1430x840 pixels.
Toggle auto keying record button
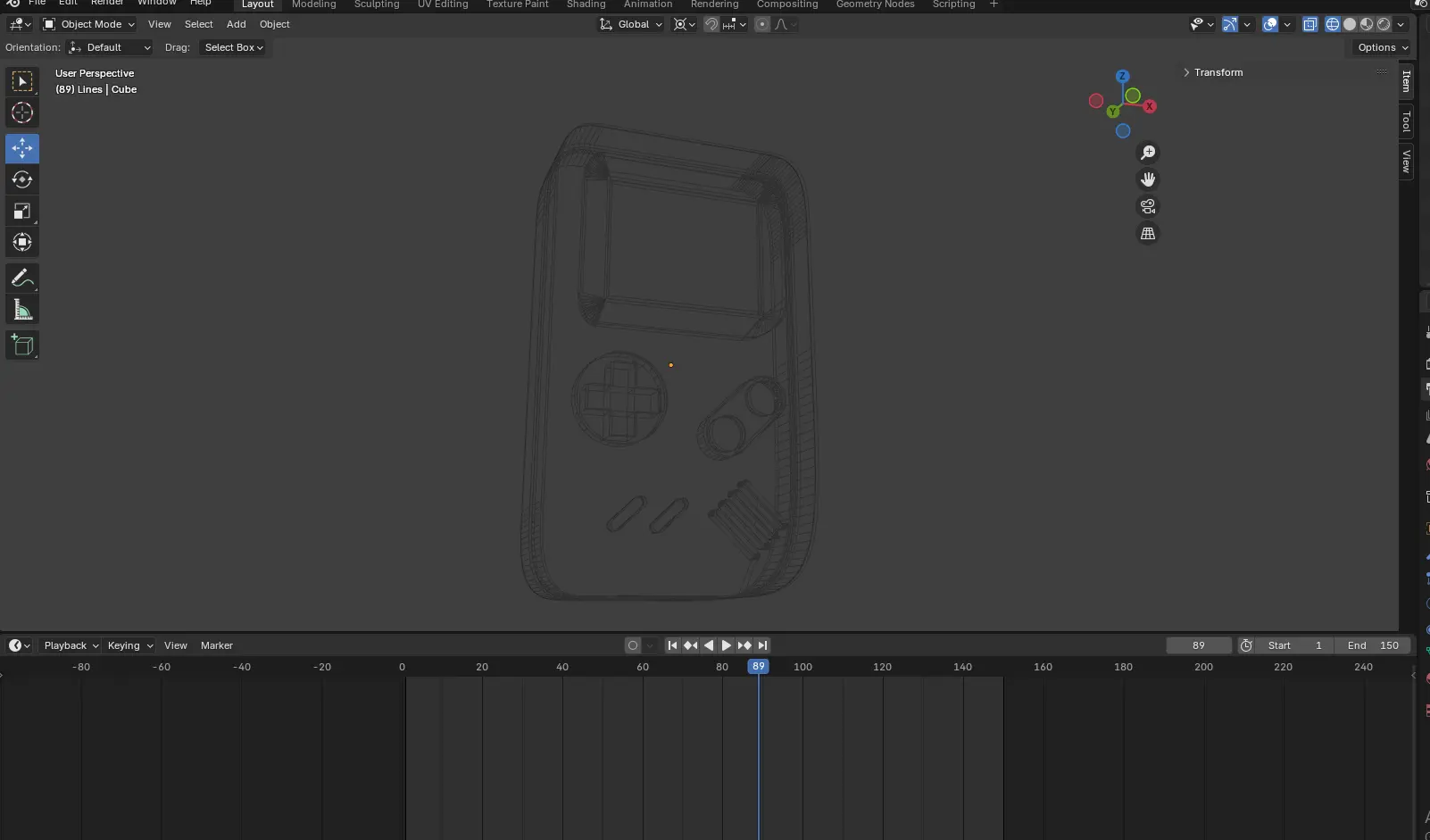[633, 645]
